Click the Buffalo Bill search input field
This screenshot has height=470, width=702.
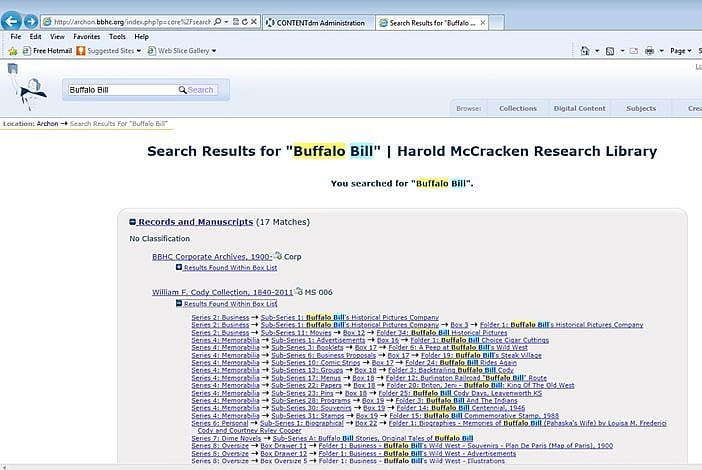pos(121,90)
